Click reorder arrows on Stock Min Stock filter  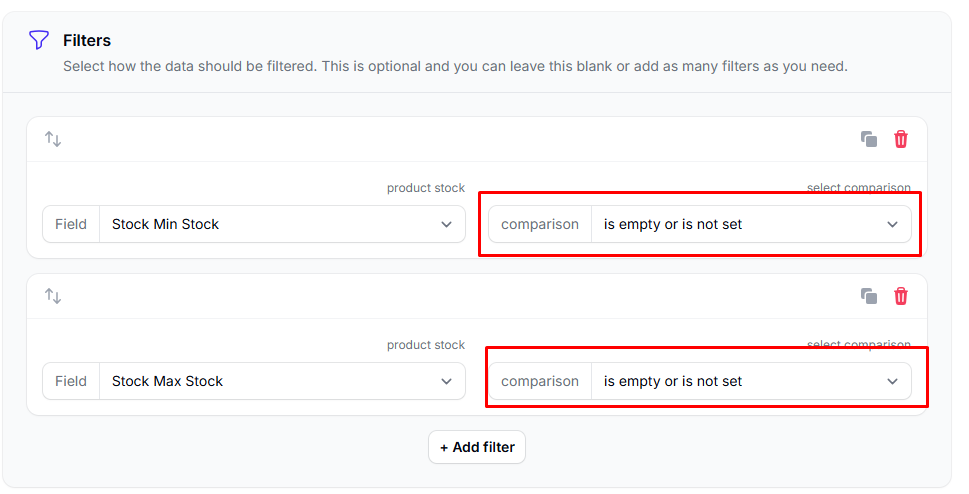pos(53,139)
